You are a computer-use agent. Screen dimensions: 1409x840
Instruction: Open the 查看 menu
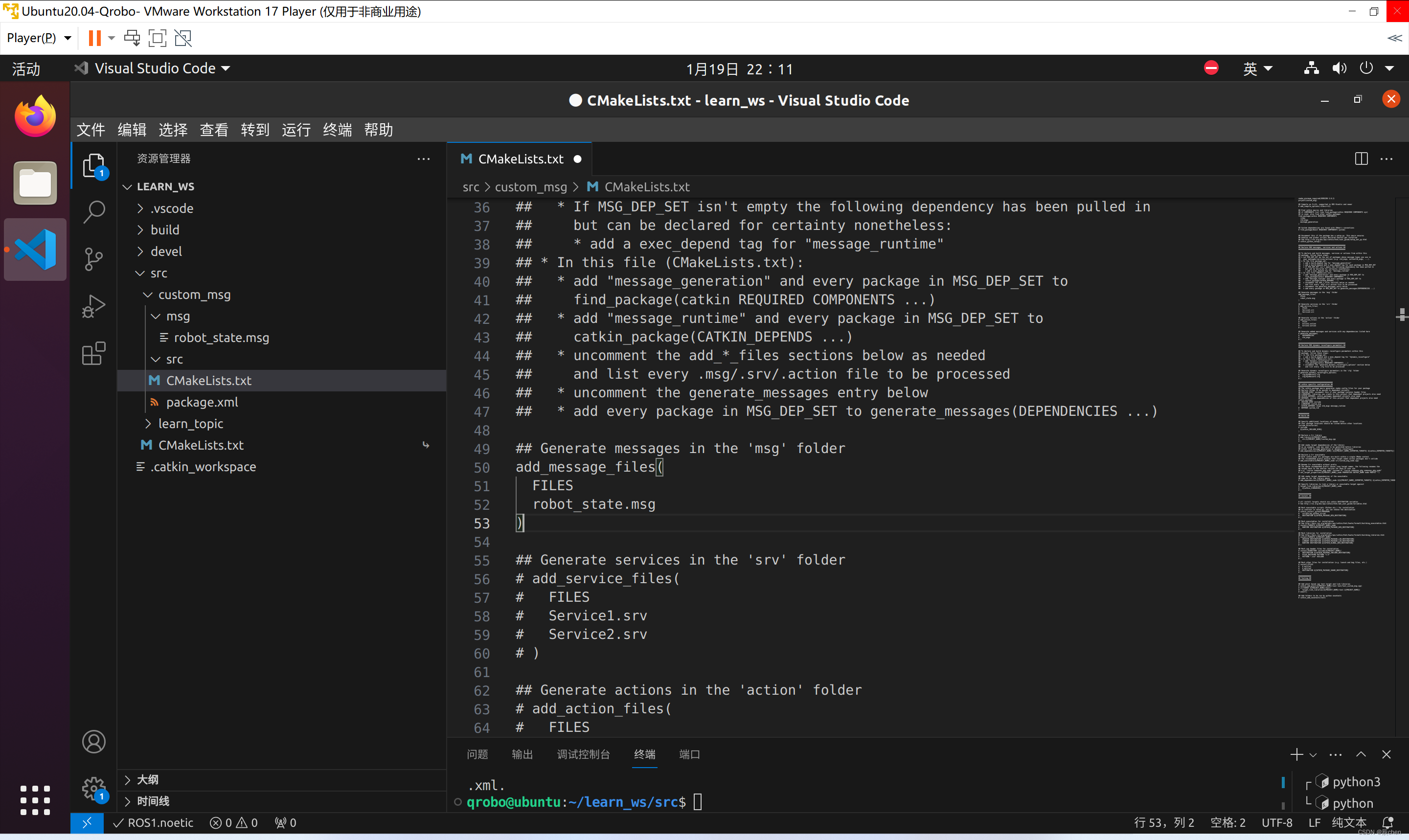pyautogui.click(x=214, y=130)
